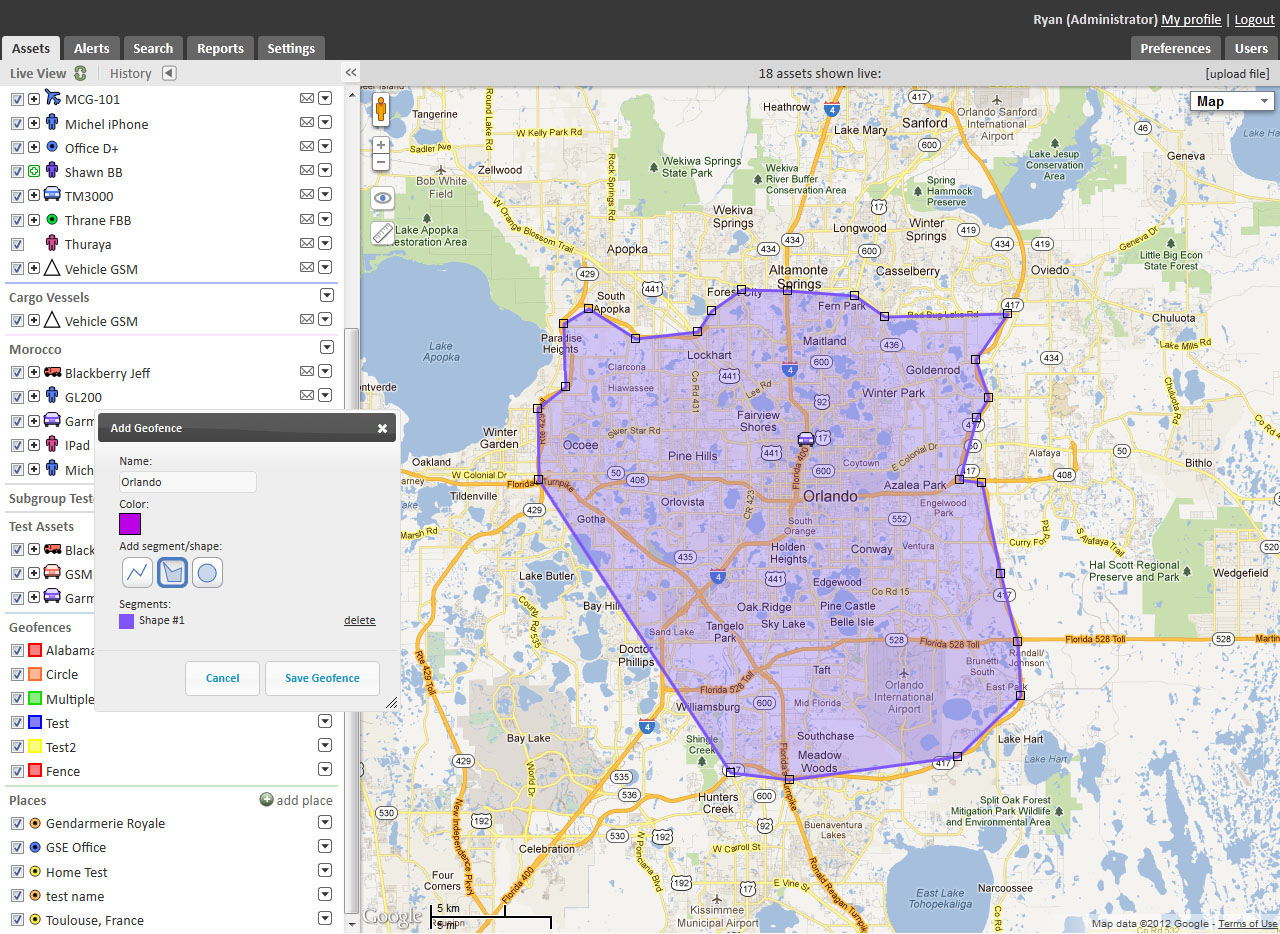The height and width of the screenshot is (934, 1280).
Task: Click the add place green plus icon
Action: [x=265, y=799]
